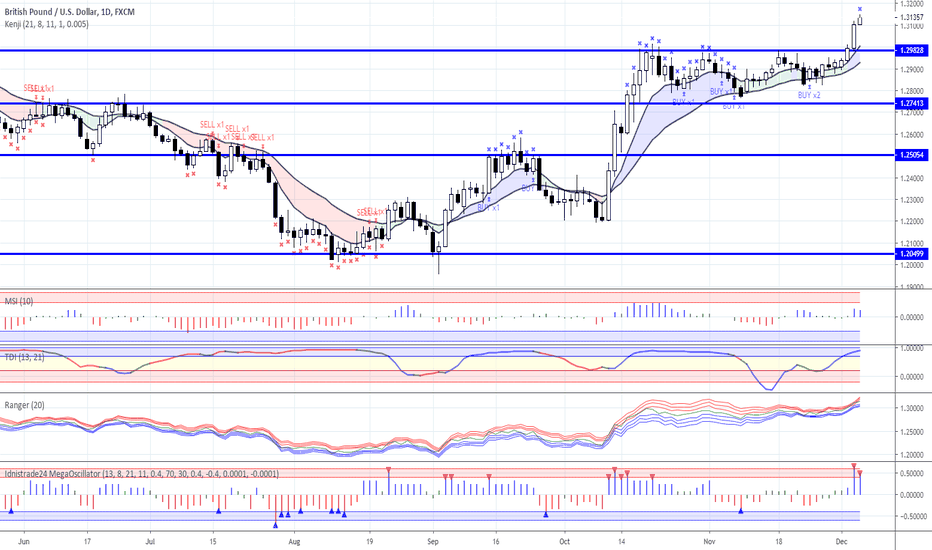Click the 1.20499 price level tag
The width and height of the screenshot is (932, 550).
click(910, 254)
